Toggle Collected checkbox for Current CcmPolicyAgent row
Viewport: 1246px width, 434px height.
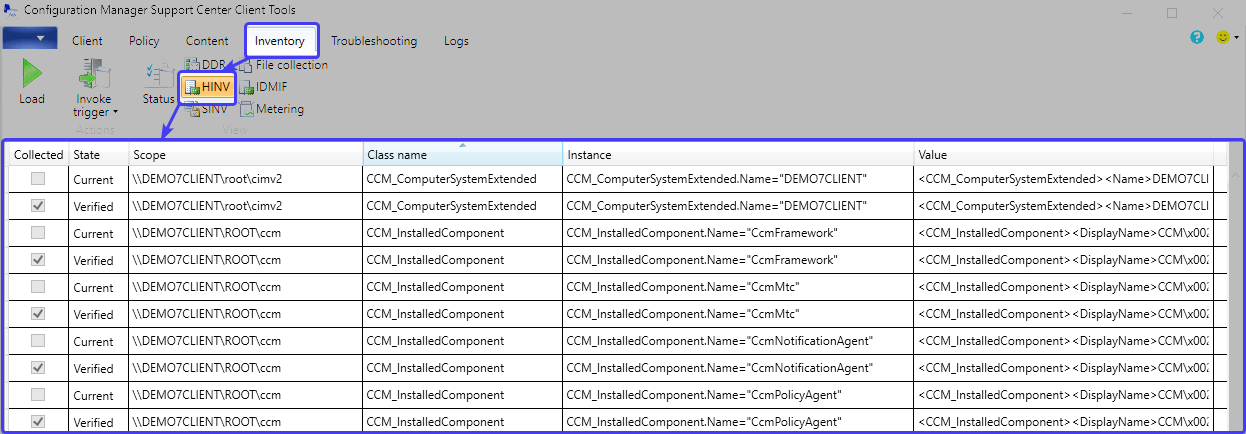click(38, 395)
